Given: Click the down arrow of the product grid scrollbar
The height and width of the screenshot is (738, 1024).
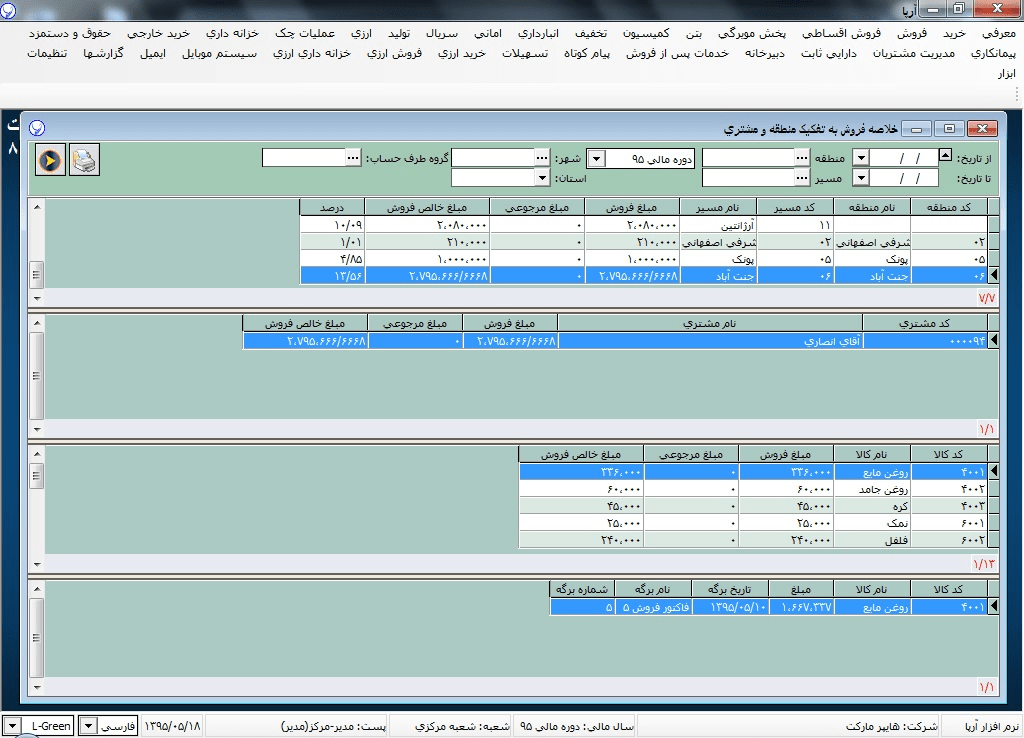Looking at the screenshot, I should click(x=37, y=564).
